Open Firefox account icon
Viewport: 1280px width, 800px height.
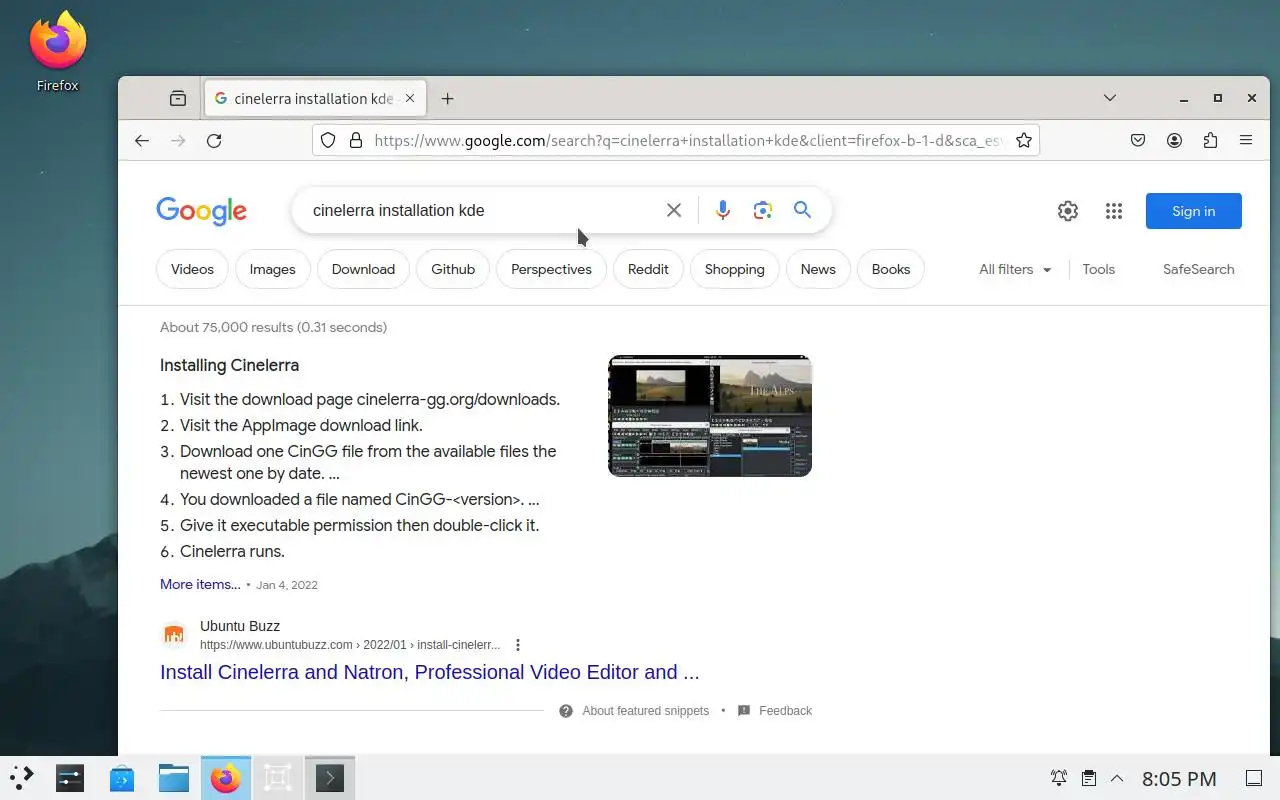tap(1174, 141)
